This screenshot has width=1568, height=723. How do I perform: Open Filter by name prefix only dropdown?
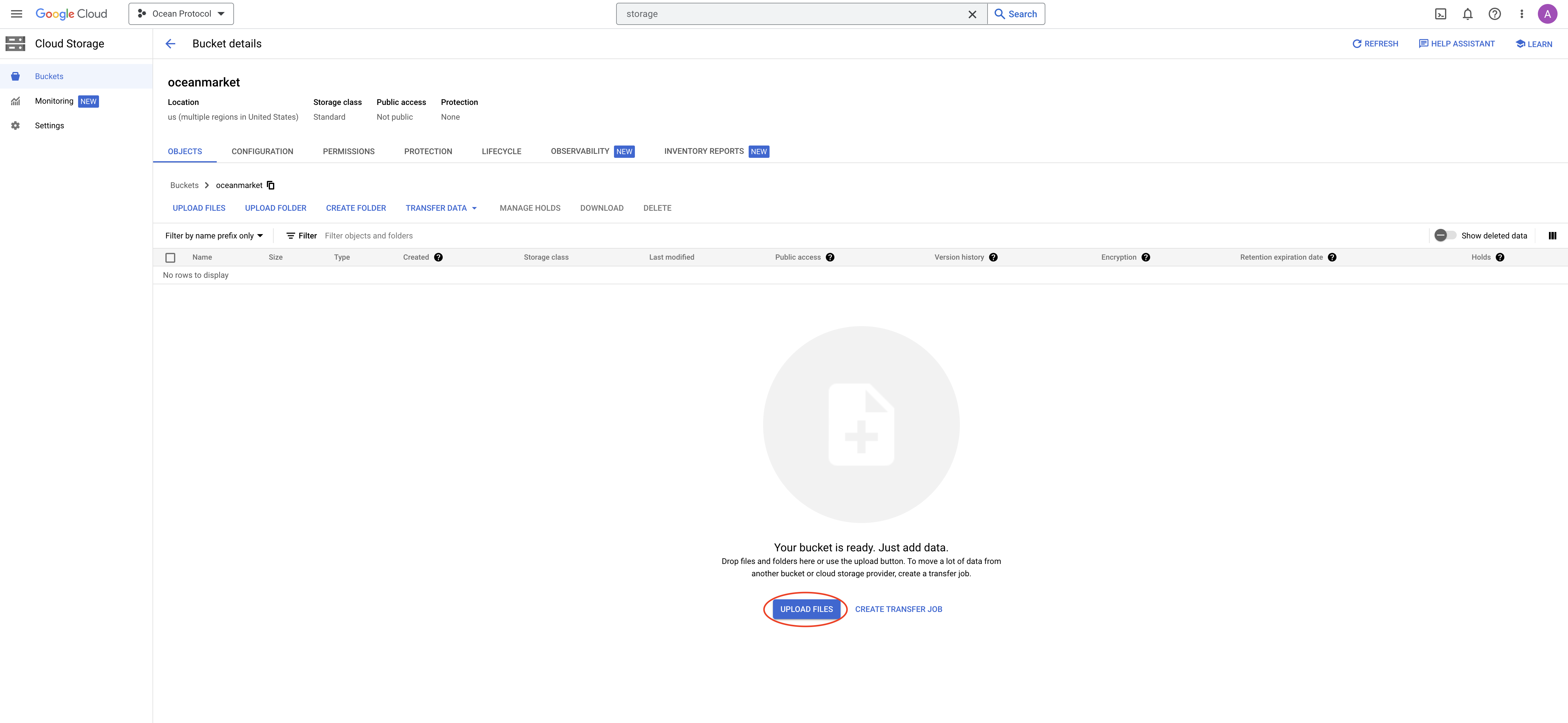pos(214,236)
